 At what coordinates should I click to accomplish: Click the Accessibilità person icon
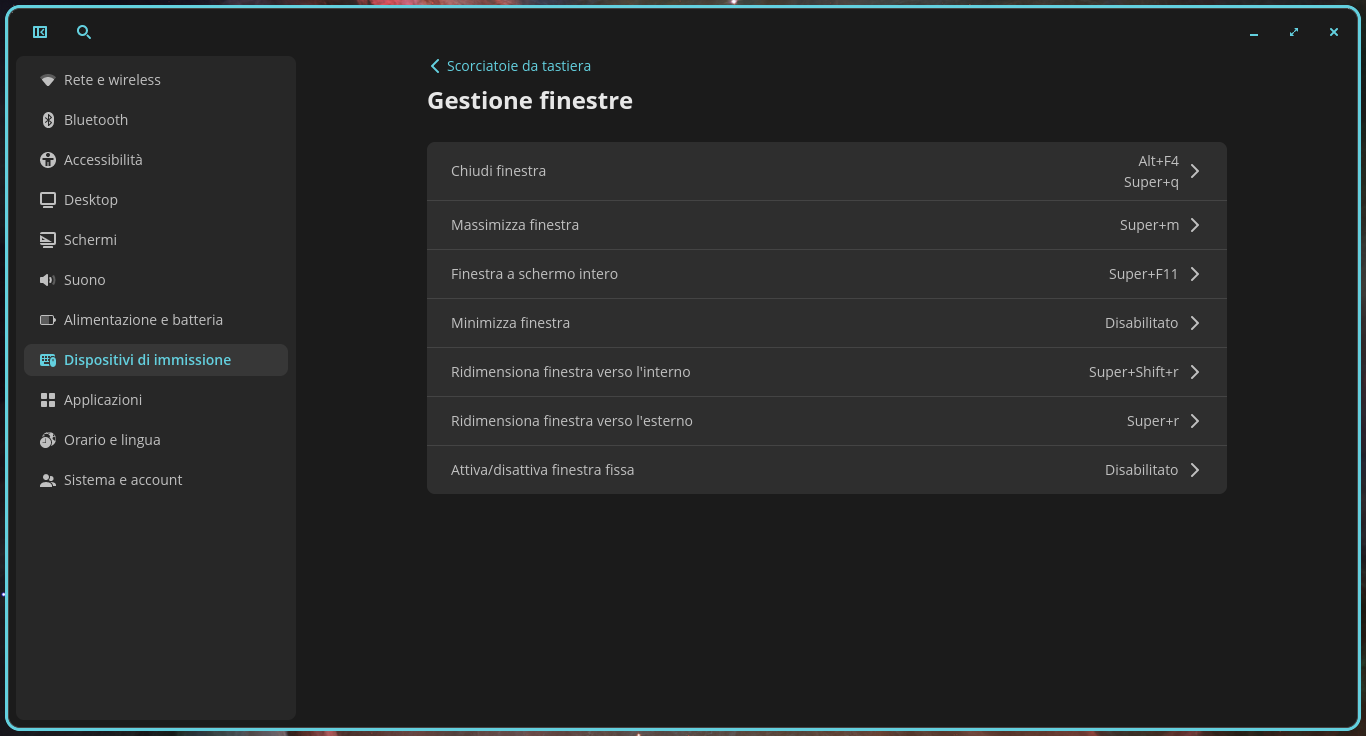point(48,160)
